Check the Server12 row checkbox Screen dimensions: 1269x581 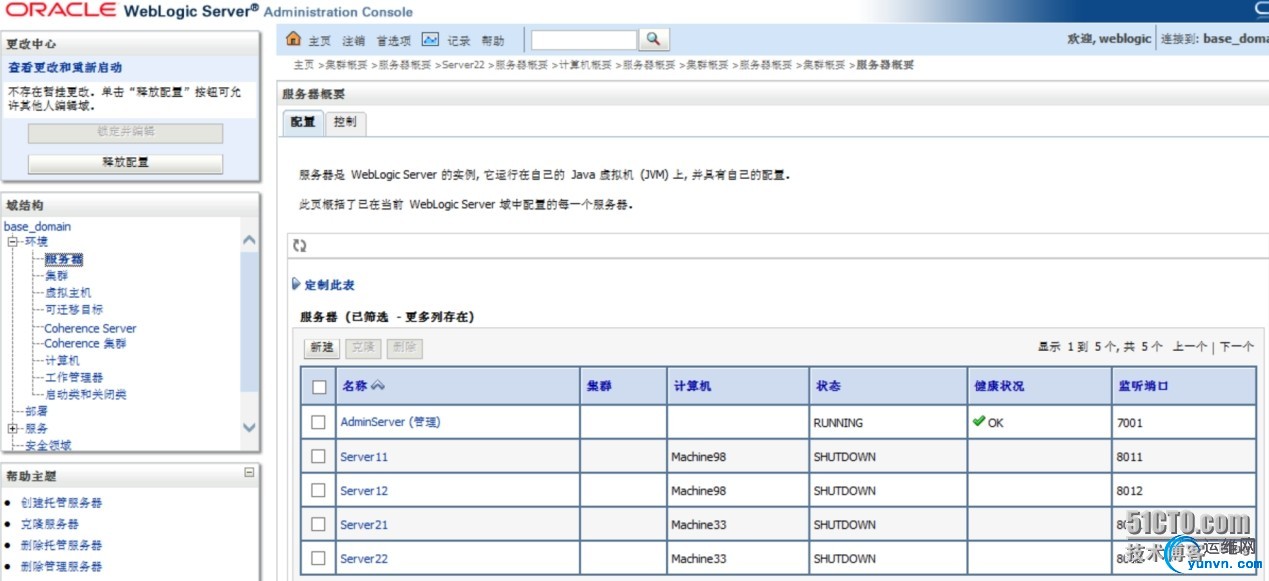coord(319,490)
